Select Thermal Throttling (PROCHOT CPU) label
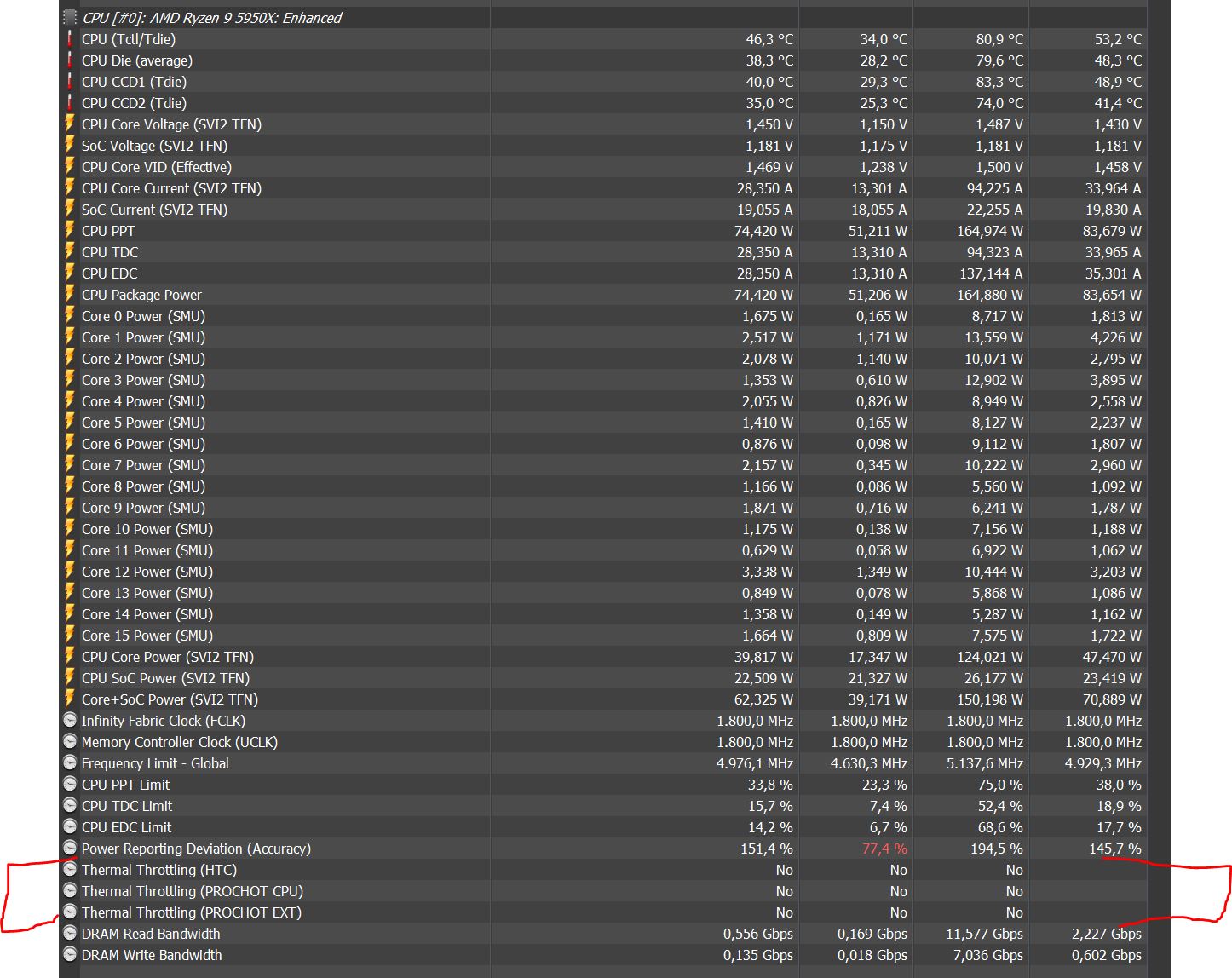Screen dimensions: 1232x978 (193, 891)
